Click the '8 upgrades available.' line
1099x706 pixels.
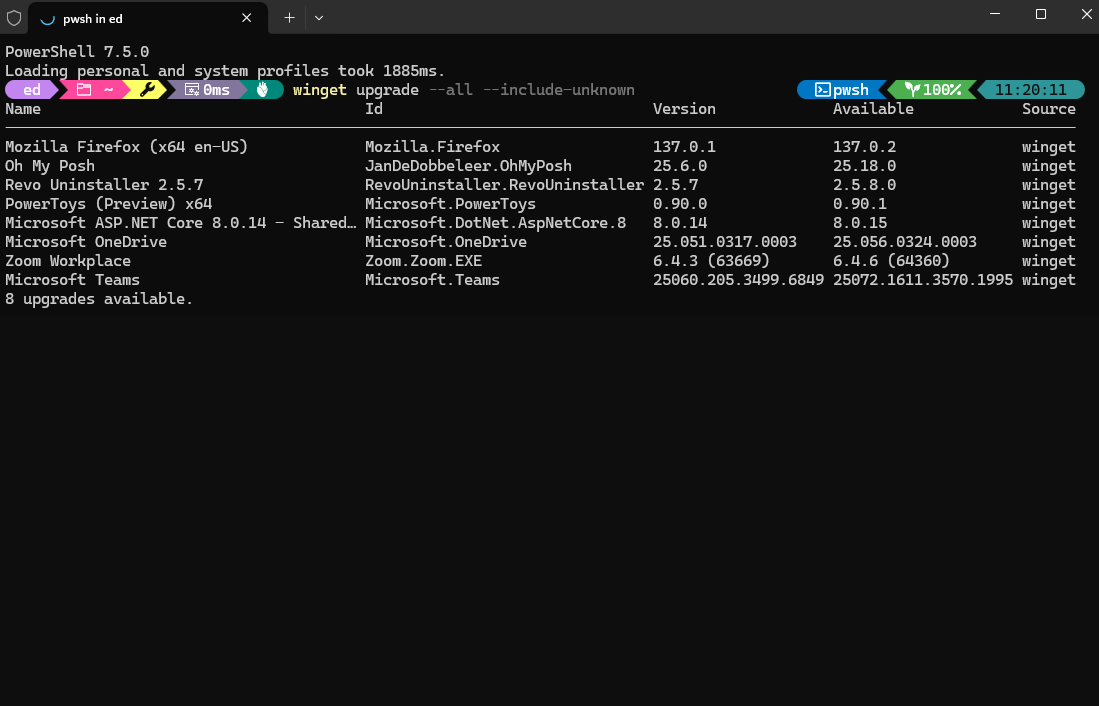[x=99, y=299]
